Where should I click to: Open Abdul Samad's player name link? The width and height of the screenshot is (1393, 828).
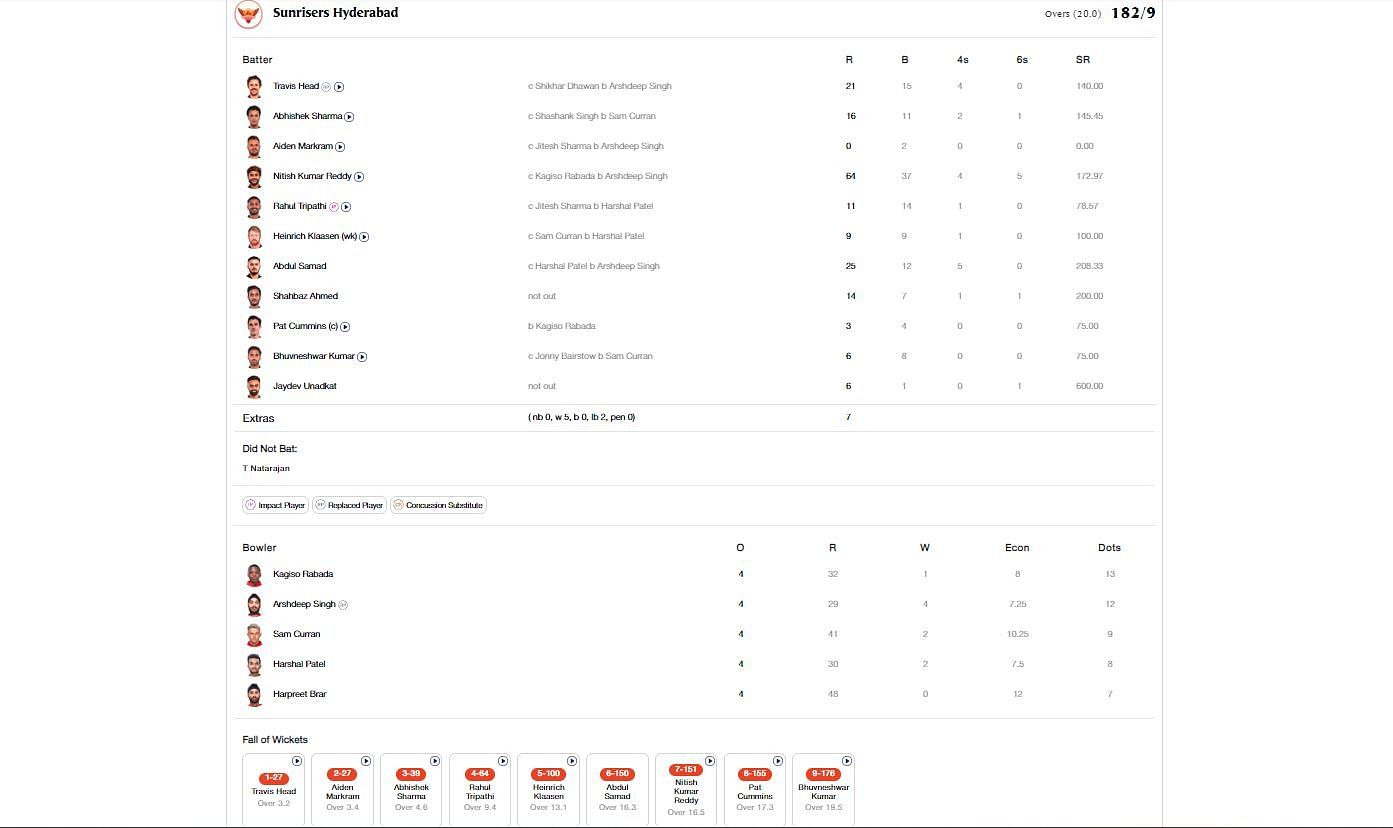pyautogui.click(x=299, y=266)
